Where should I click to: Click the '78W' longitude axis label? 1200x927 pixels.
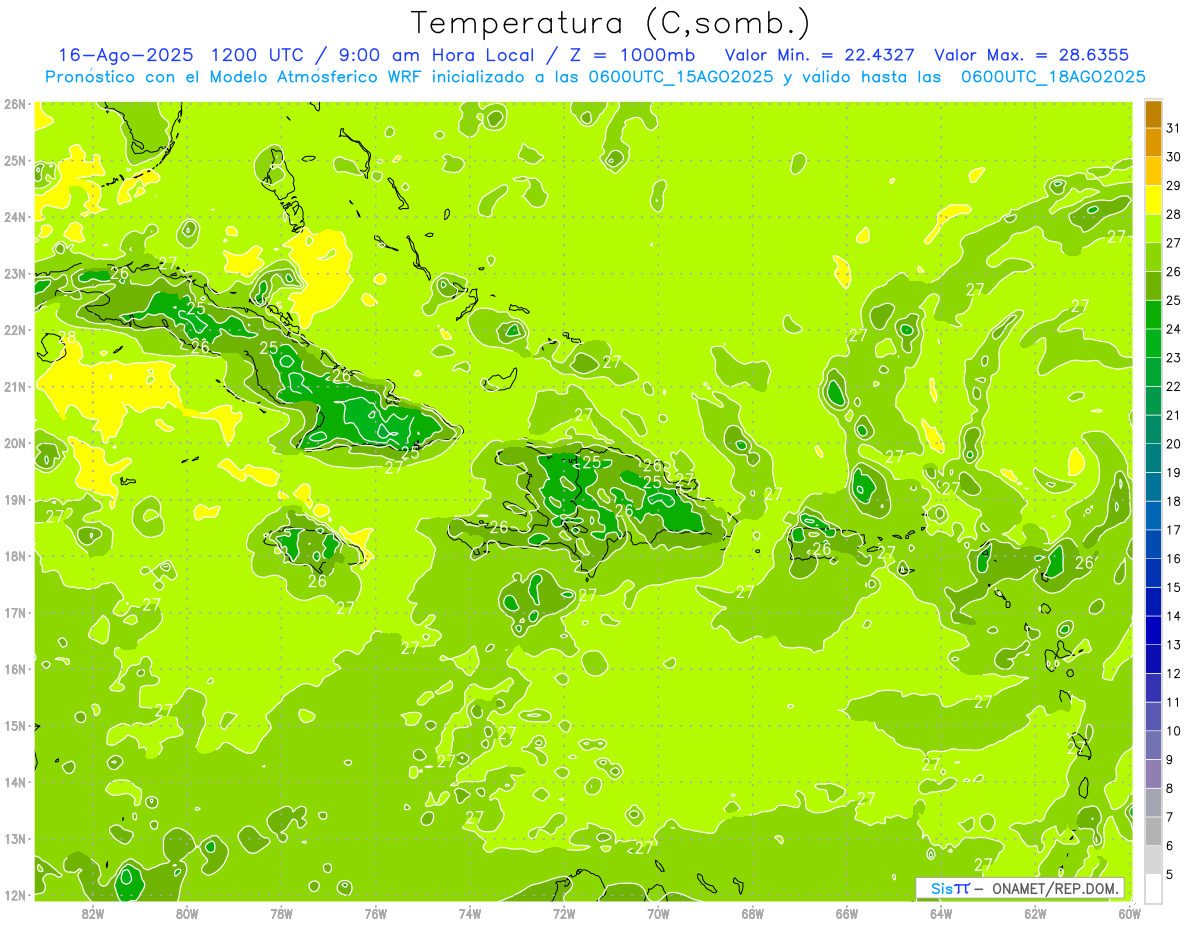pos(281,913)
